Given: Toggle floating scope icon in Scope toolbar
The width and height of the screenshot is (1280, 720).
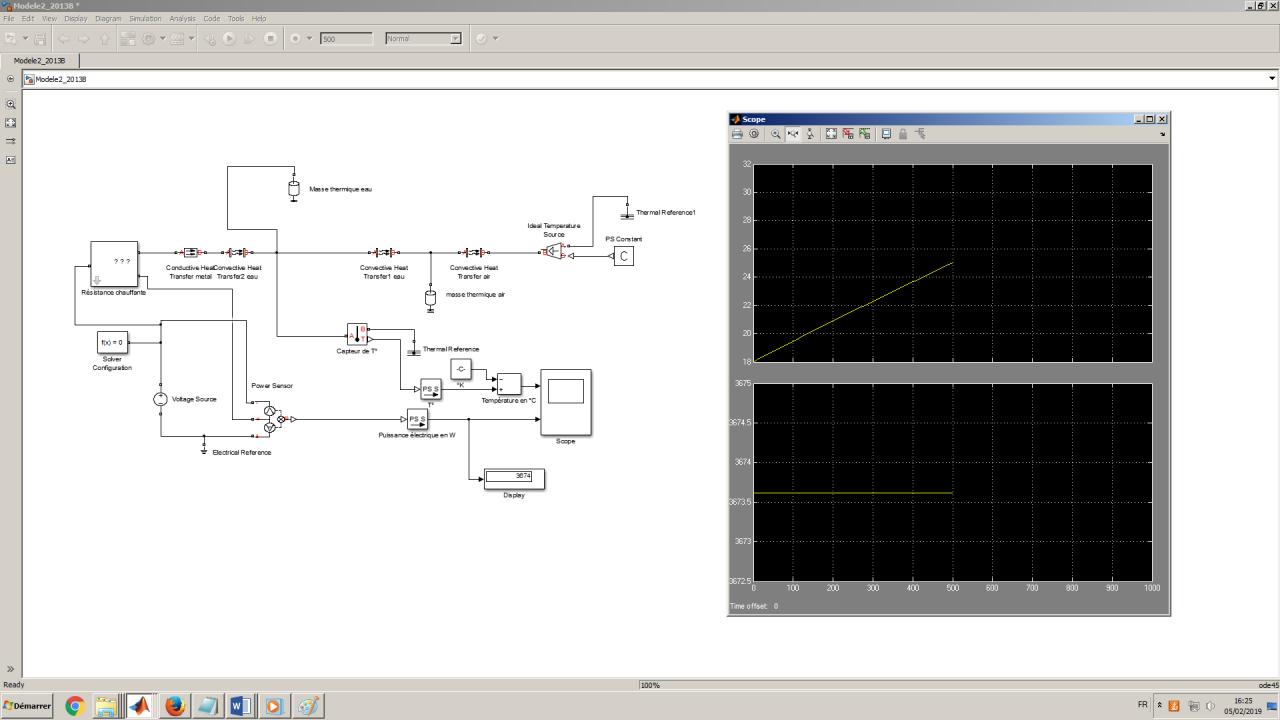Looking at the screenshot, I should [x=886, y=134].
